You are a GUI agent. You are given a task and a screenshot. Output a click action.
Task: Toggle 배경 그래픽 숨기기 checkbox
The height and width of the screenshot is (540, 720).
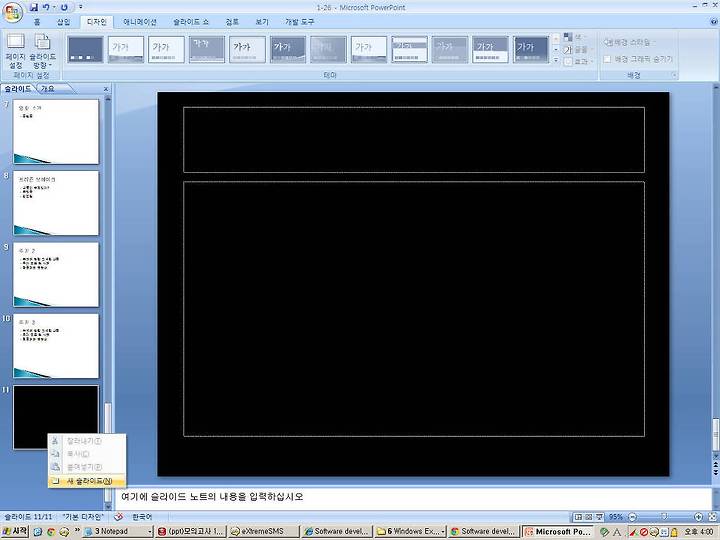coord(607,59)
